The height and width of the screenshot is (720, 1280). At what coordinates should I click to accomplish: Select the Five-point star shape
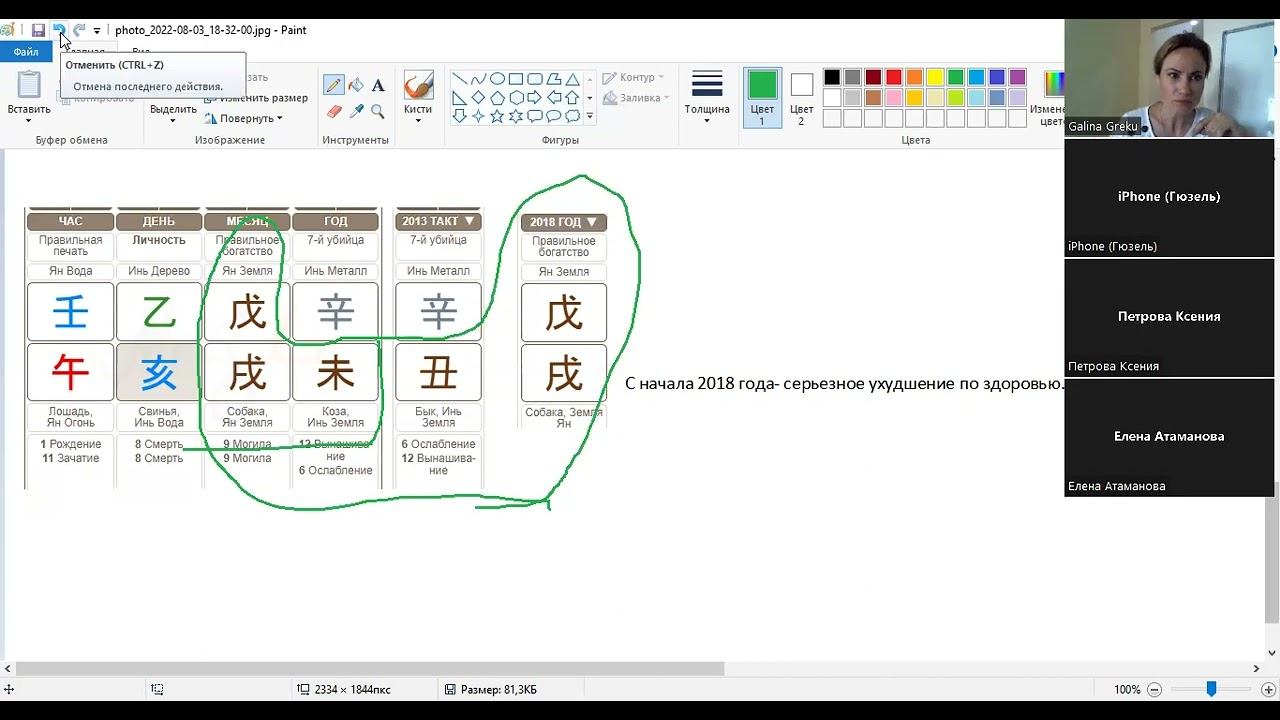[497, 116]
